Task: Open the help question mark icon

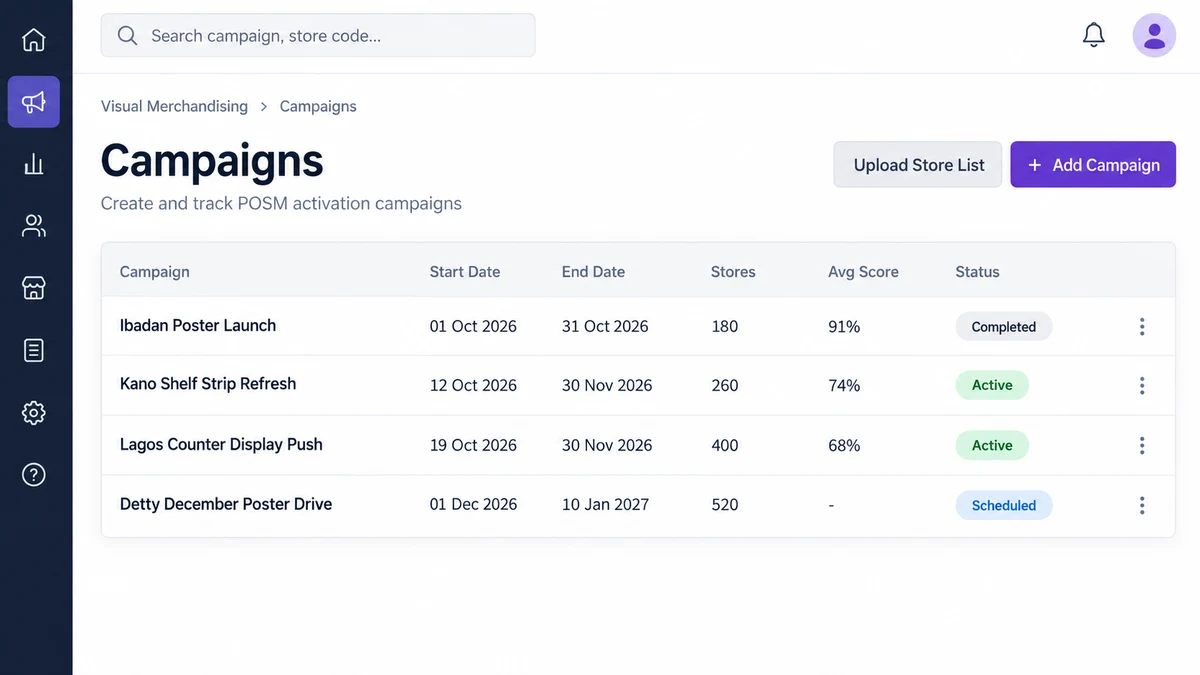Action: click(34, 474)
